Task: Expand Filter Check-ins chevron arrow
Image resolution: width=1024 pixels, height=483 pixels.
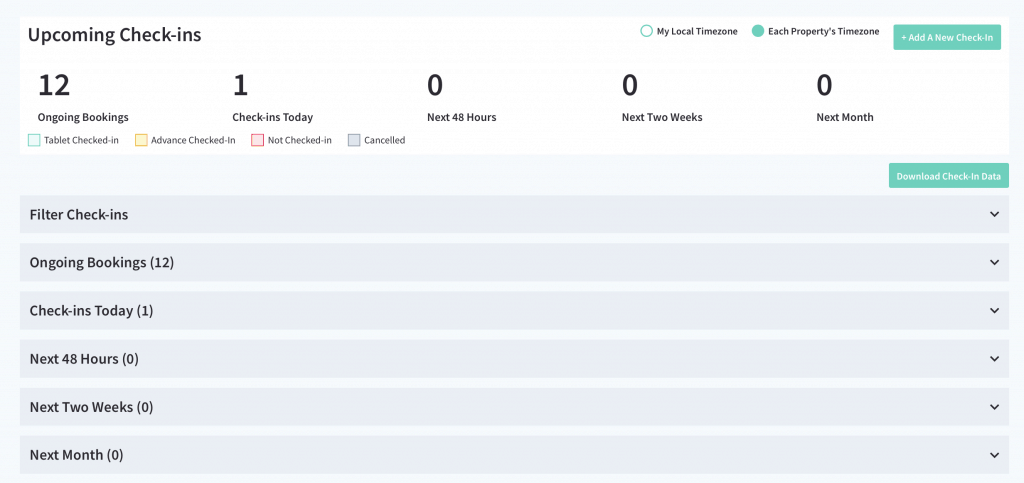Action: [x=994, y=214]
